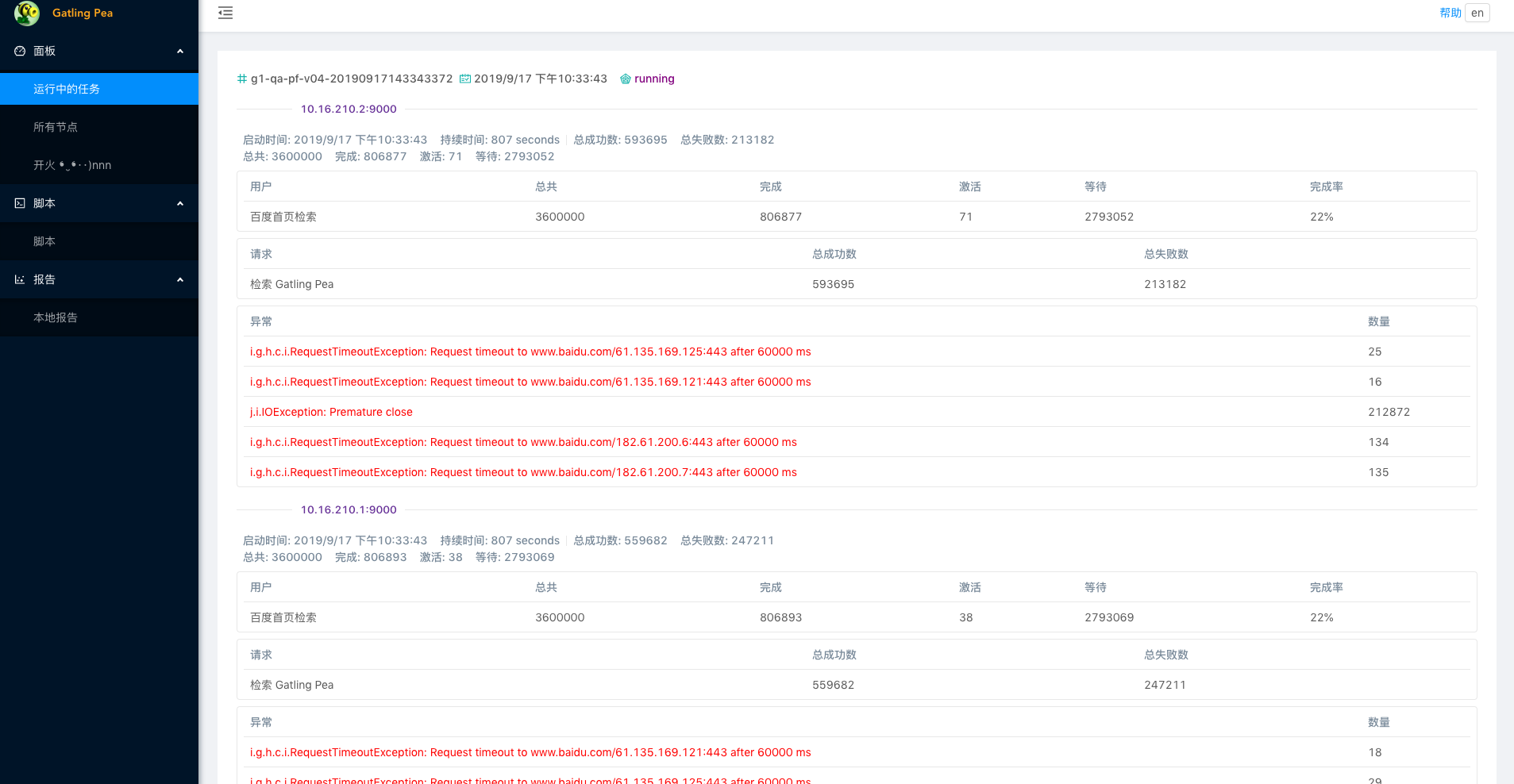
Task: Click the 帮助 help link
Action: (x=1450, y=13)
